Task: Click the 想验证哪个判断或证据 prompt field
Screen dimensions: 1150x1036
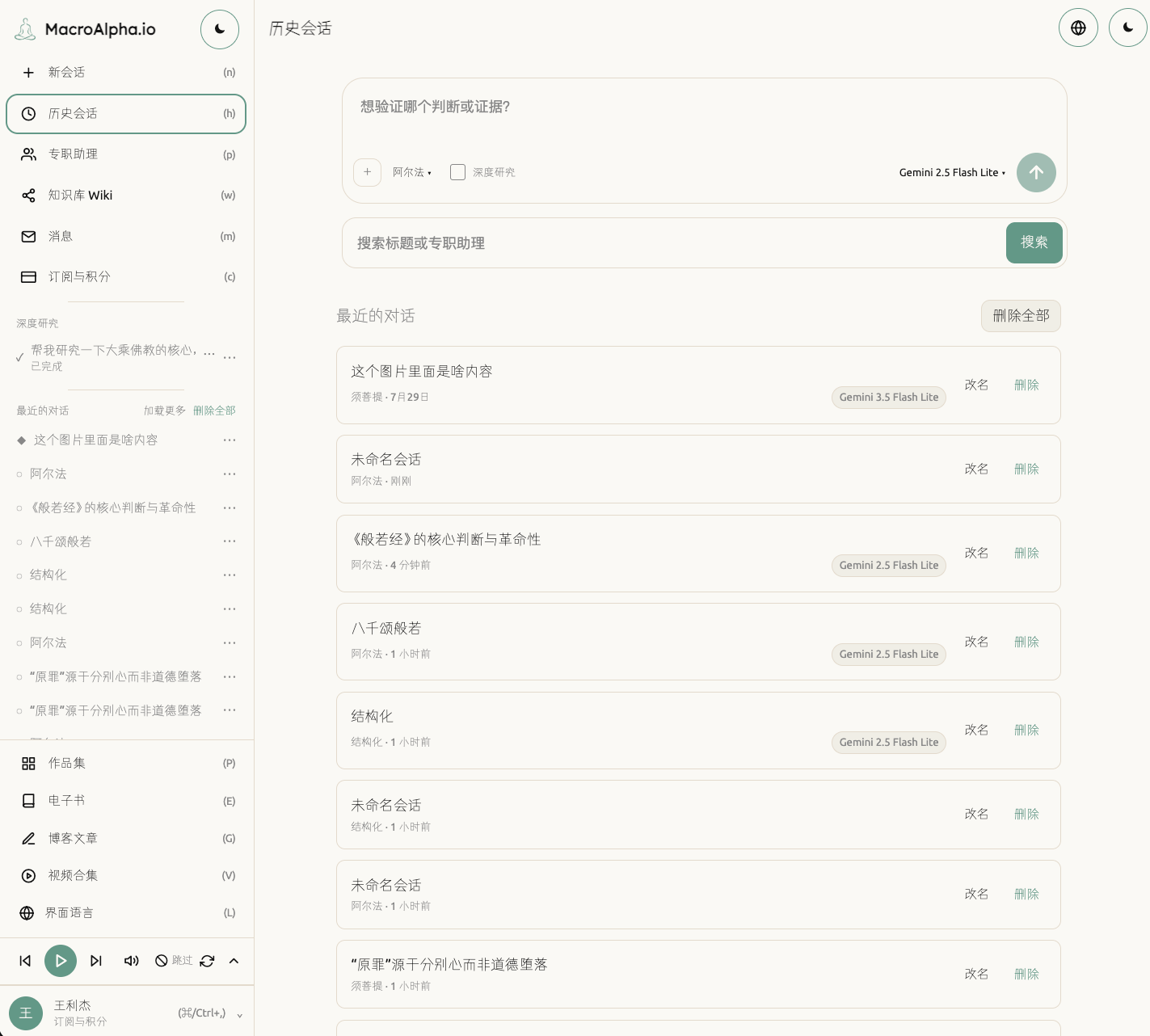Action: click(x=705, y=107)
